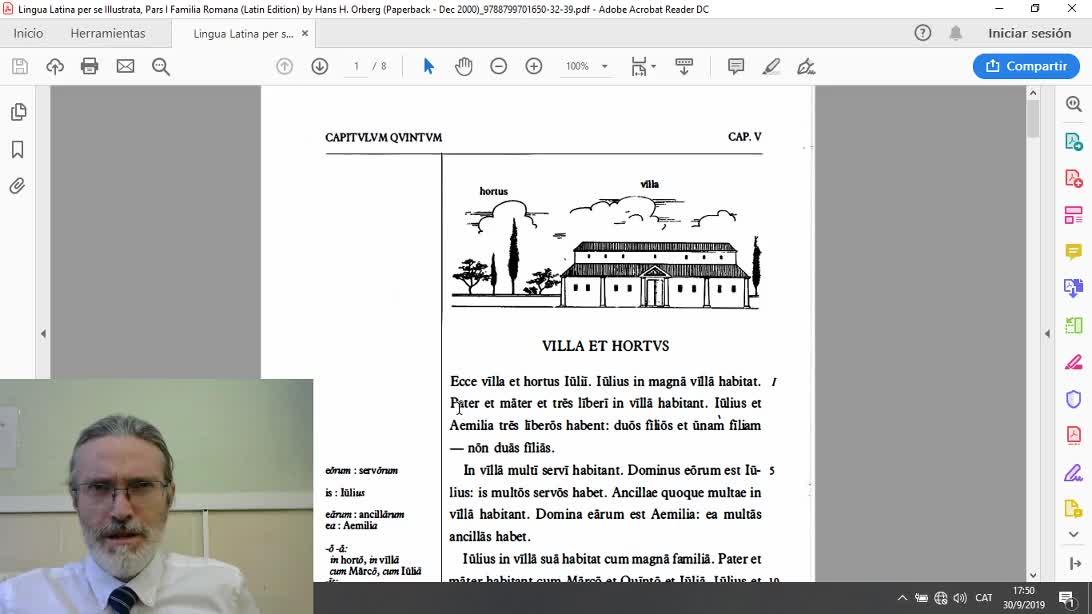The image size is (1092, 614).
Task: Click the Compartir button
Action: [x=1026, y=66]
